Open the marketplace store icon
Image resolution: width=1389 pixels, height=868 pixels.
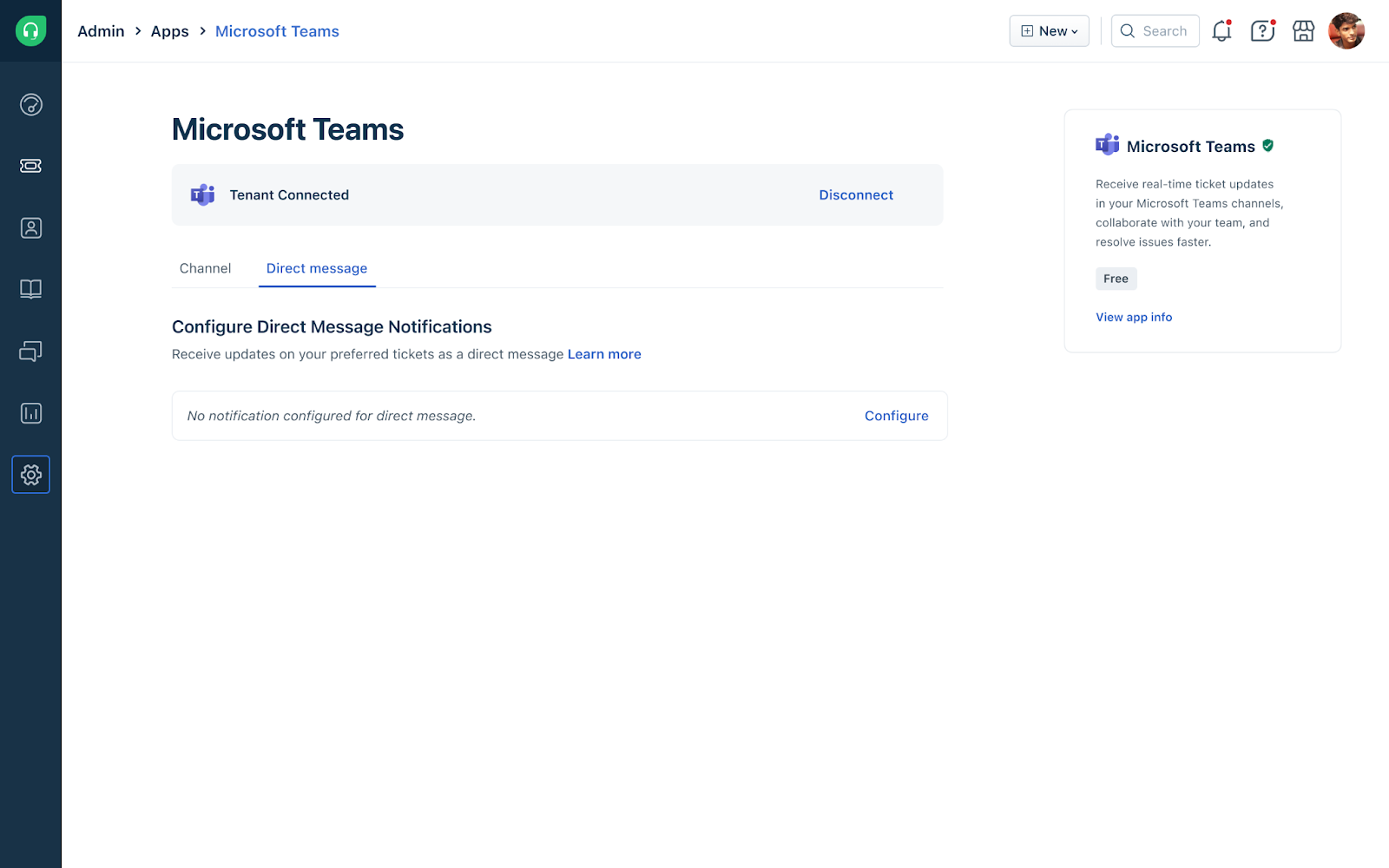point(1303,31)
